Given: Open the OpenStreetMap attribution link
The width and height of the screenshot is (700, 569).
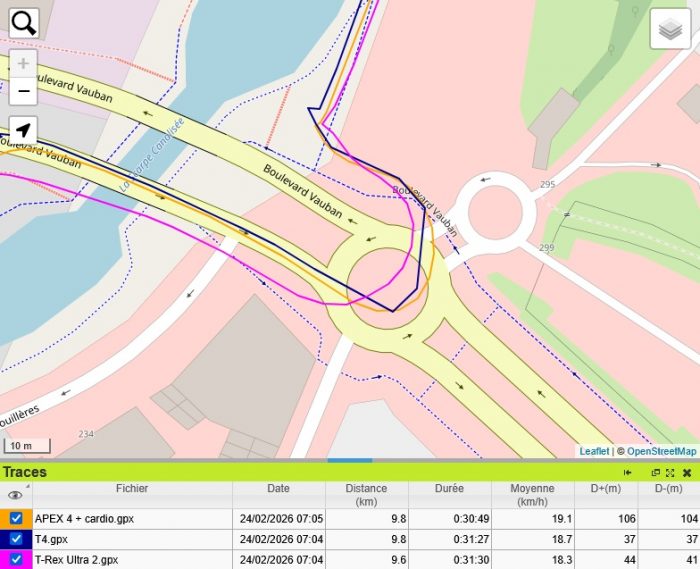Looking at the screenshot, I should coord(661,451).
